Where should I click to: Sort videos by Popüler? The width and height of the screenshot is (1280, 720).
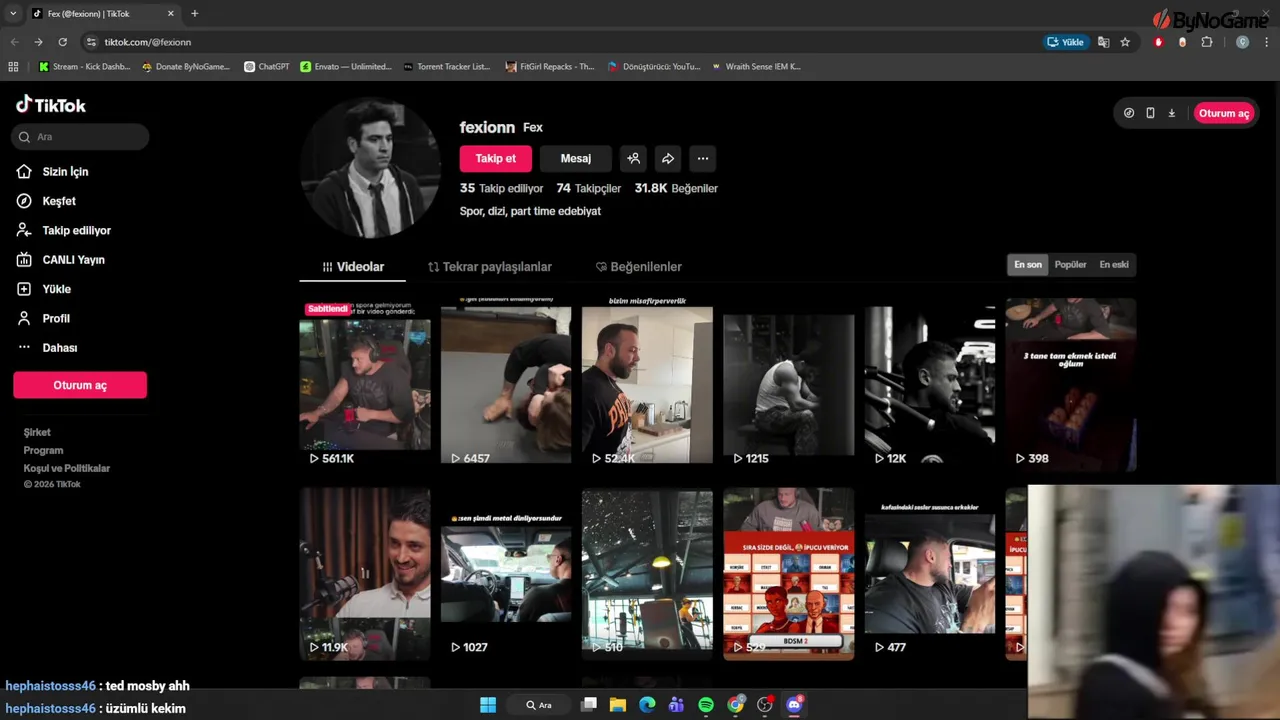tap(1070, 265)
